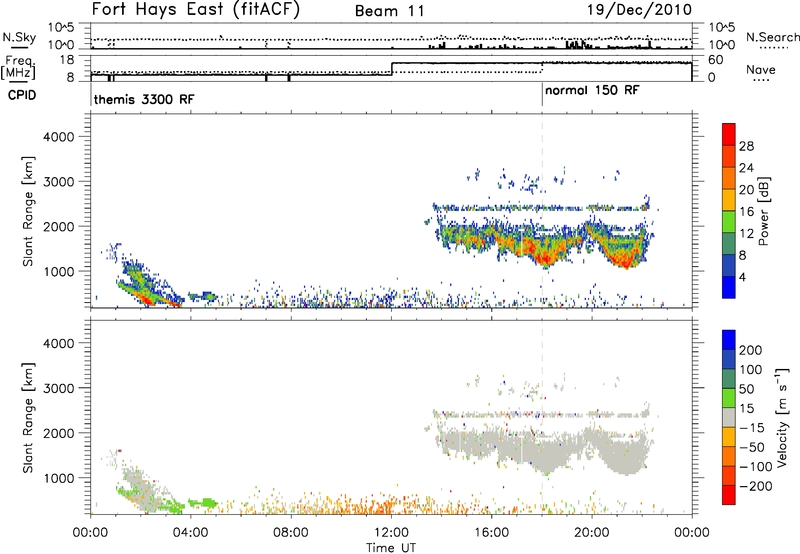Click the '12:00' time axis tick label
The height and width of the screenshot is (554, 800).
coord(391,533)
